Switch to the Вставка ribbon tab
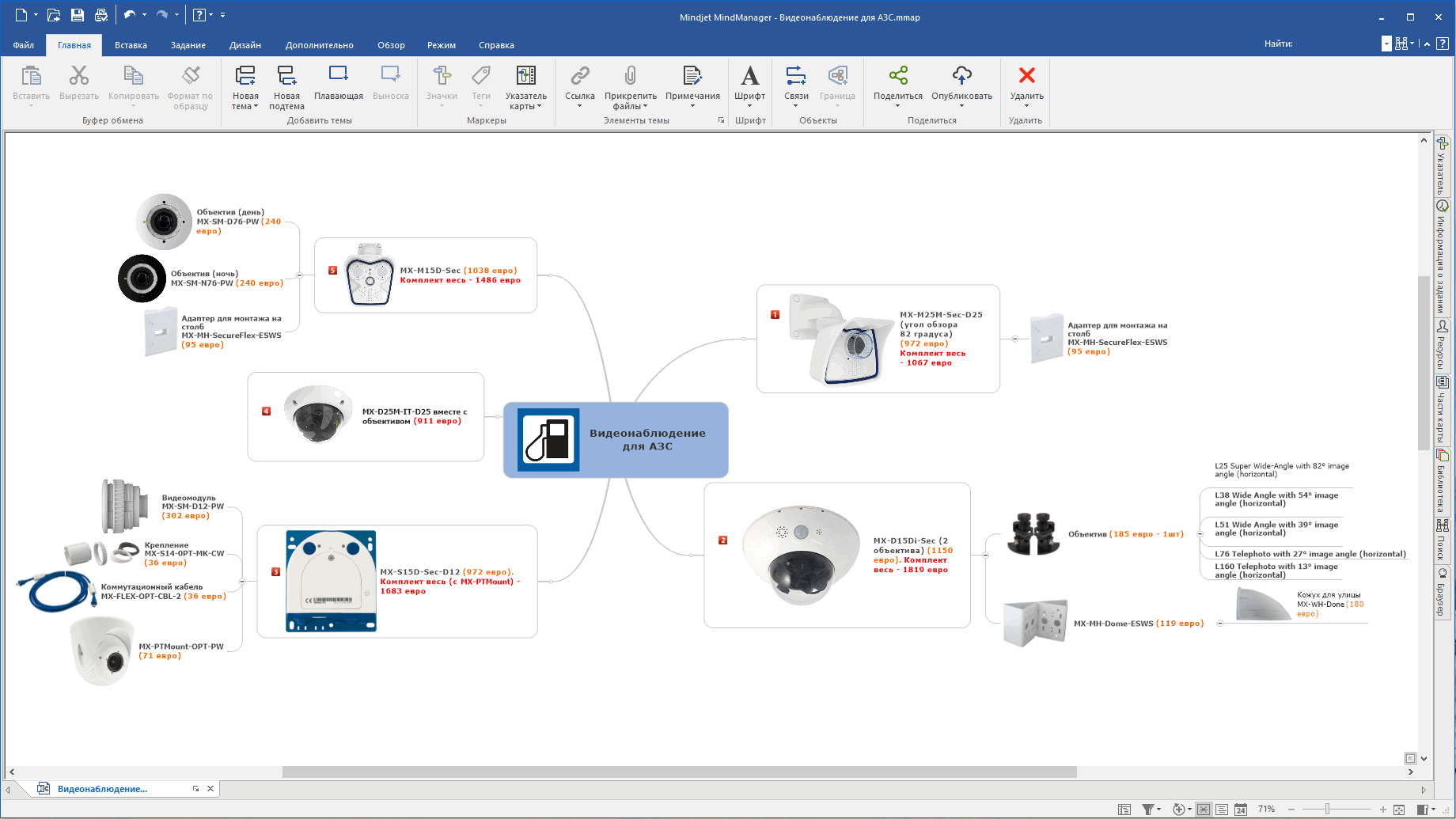This screenshot has width=1456, height=819. (x=130, y=45)
